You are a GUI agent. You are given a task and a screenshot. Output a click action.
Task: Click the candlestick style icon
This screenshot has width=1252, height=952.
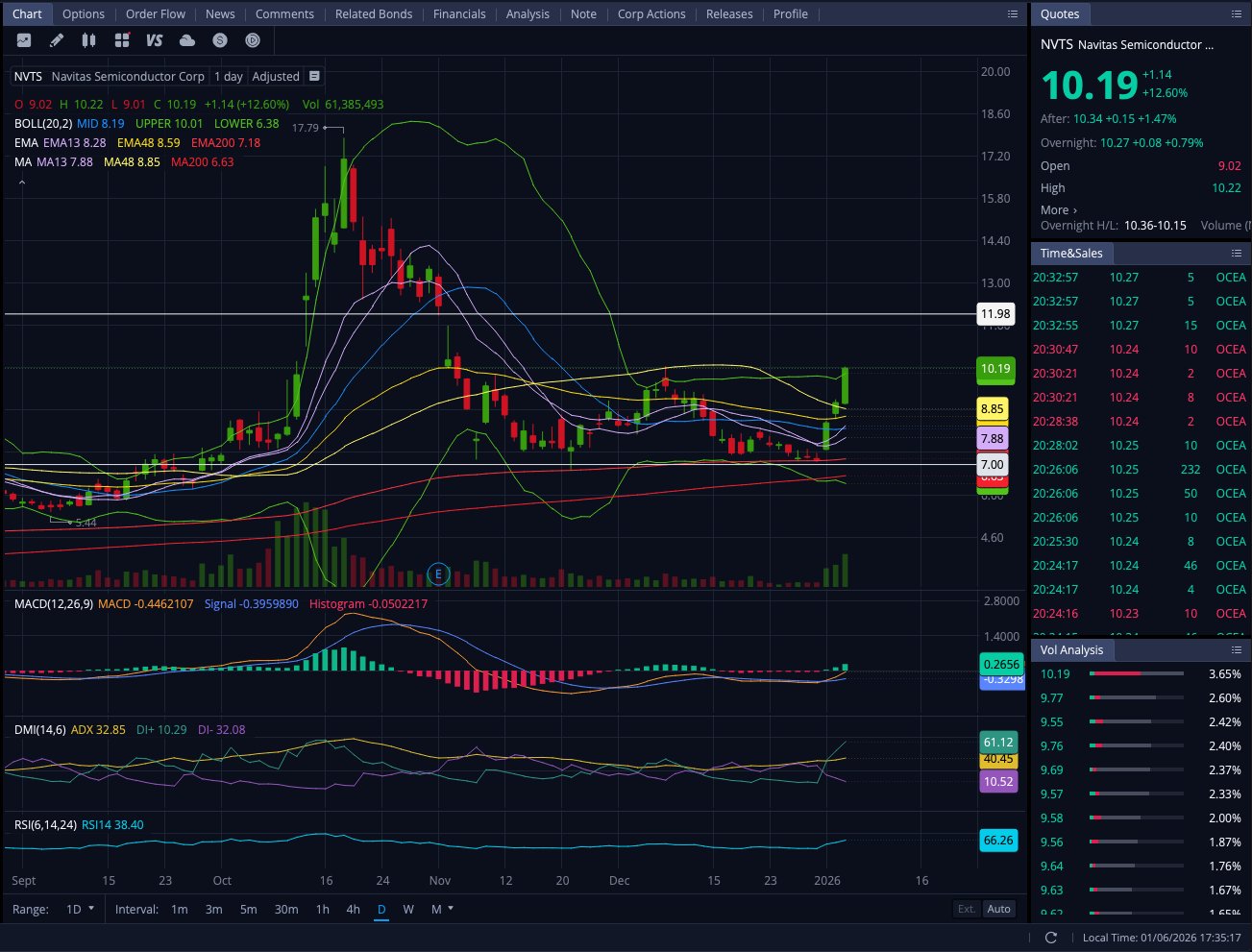(x=88, y=40)
